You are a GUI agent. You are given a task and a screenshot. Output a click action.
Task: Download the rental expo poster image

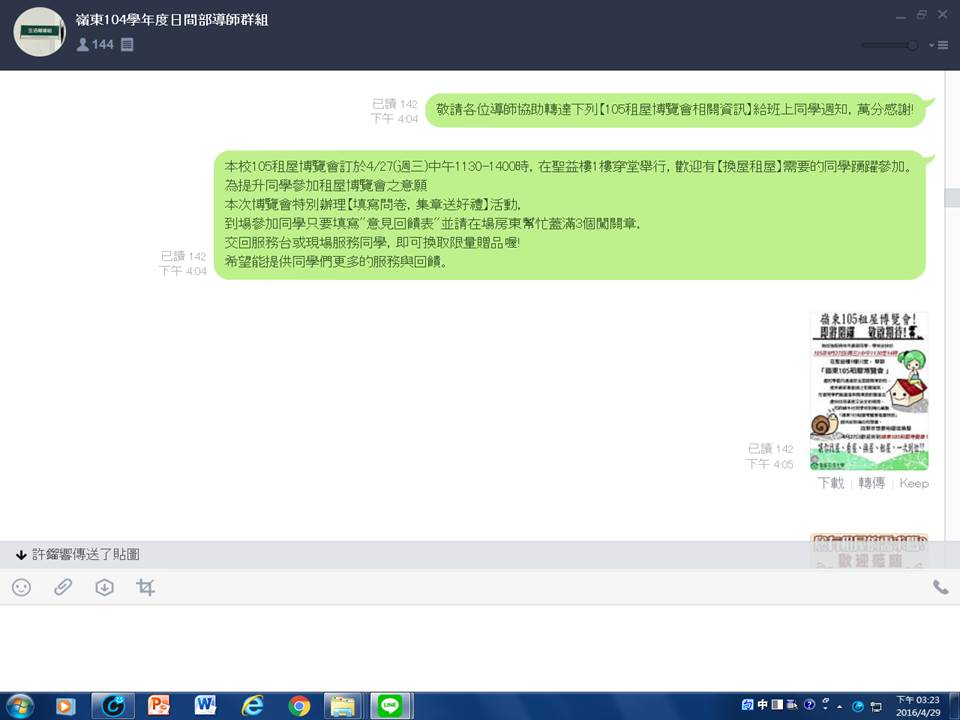click(831, 483)
